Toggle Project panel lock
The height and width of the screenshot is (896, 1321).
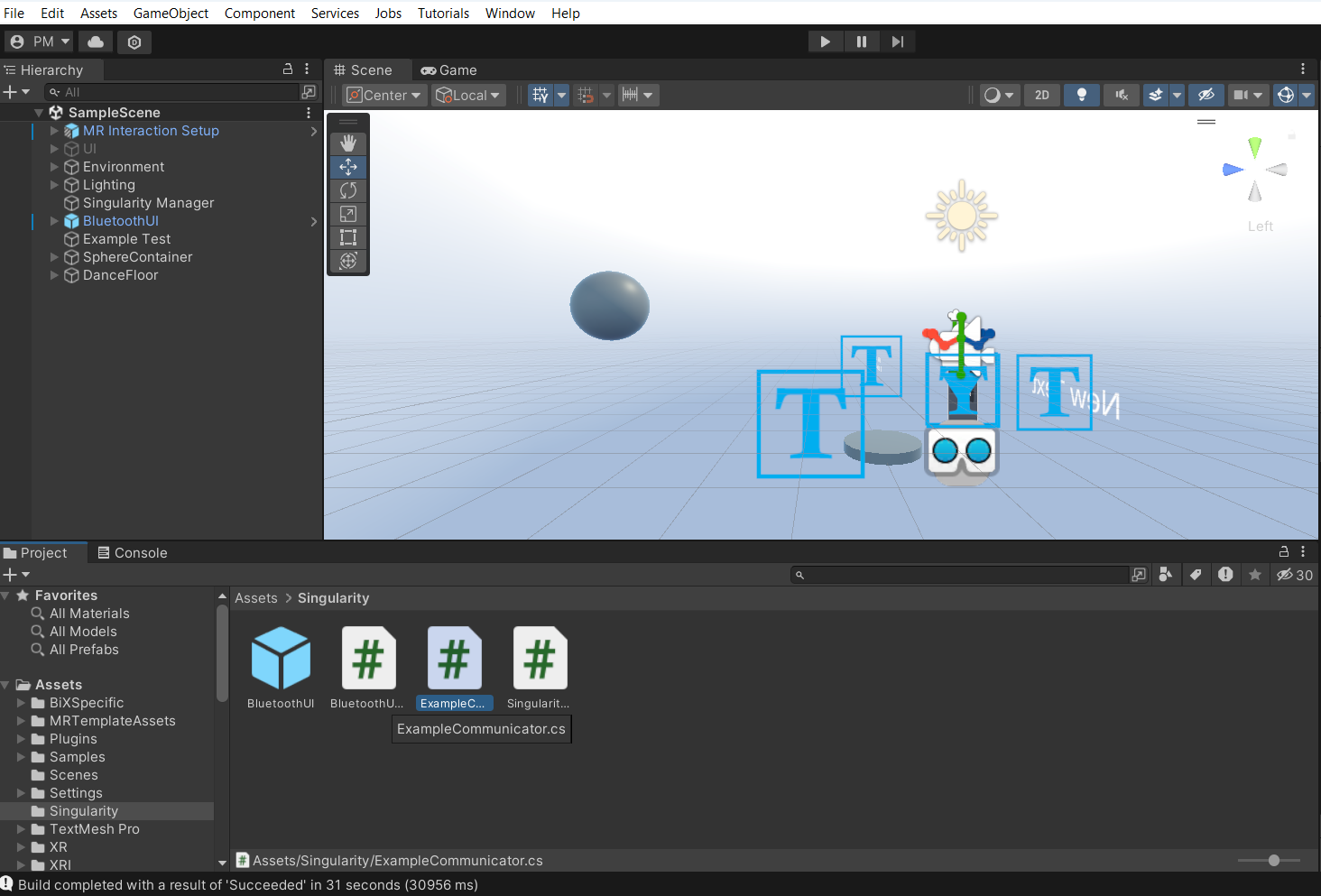point(1284,551)
